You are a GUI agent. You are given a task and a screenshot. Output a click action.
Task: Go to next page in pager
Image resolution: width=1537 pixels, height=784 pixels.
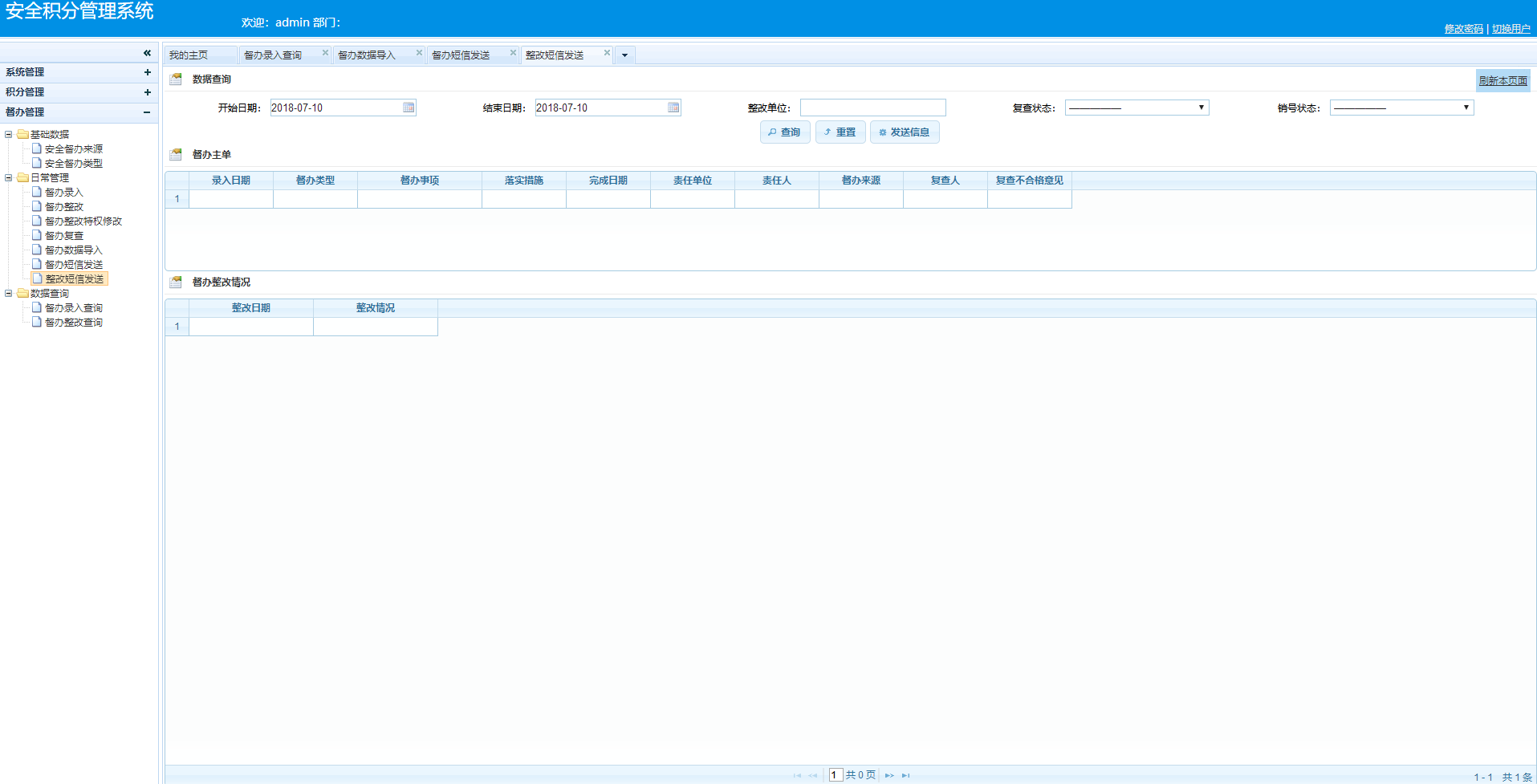tap(889, 775)
